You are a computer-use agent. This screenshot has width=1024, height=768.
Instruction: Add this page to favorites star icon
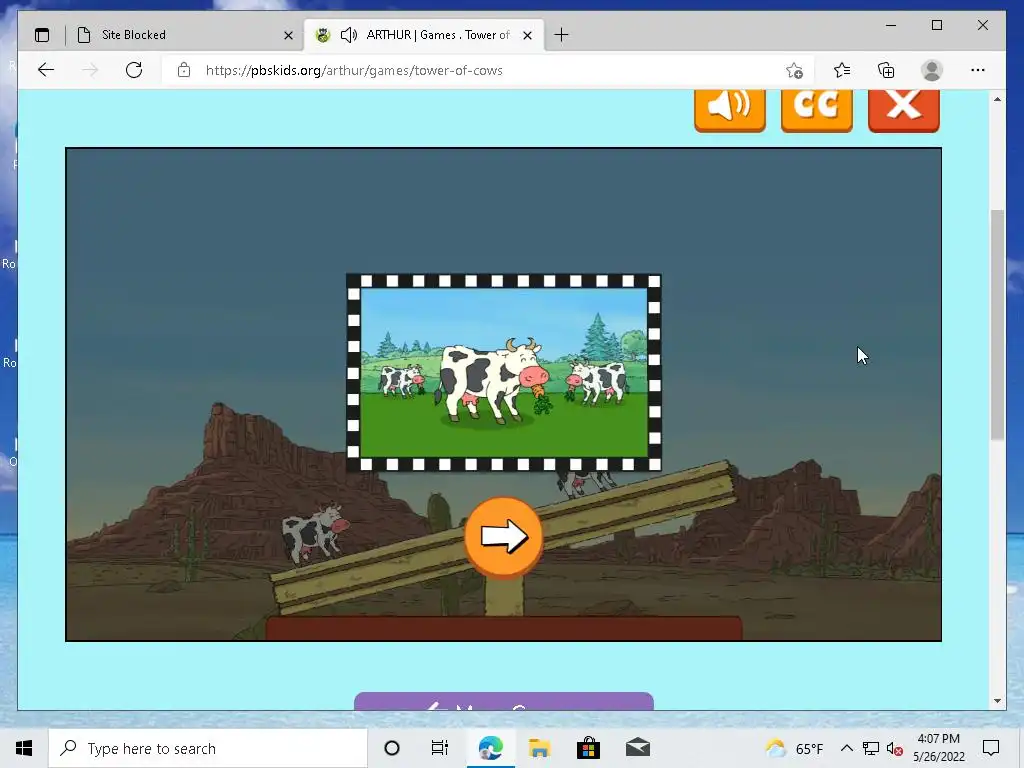[x=794, y=71]
